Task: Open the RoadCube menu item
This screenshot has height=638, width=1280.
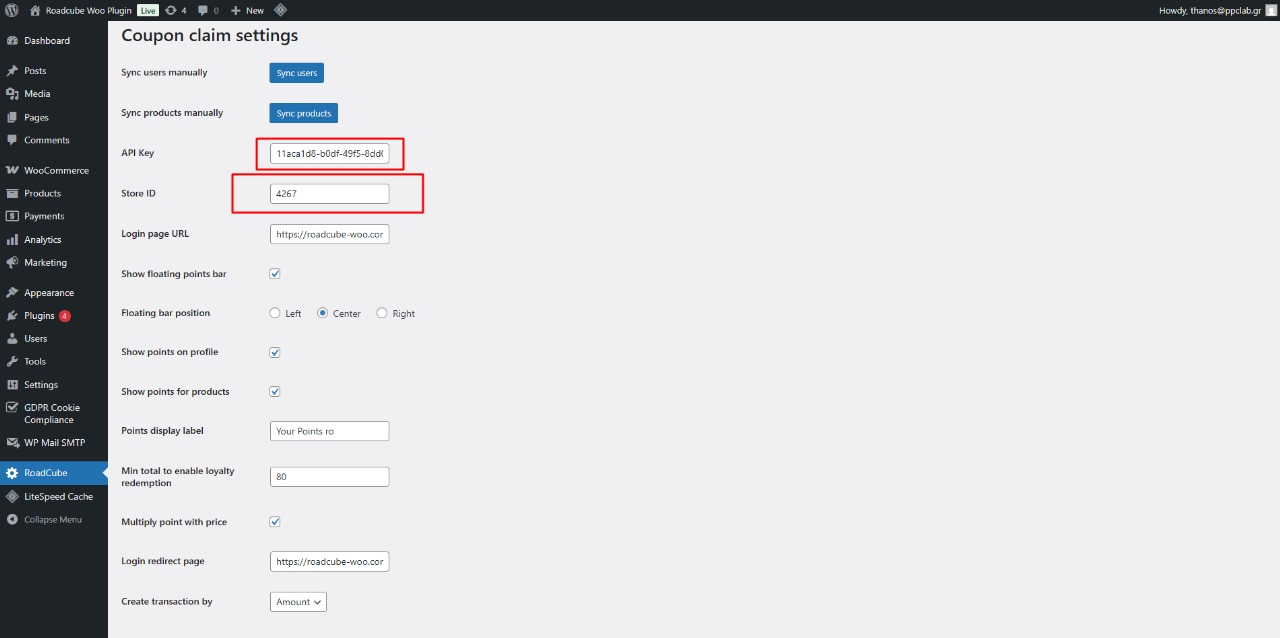Action: (54, 473)
